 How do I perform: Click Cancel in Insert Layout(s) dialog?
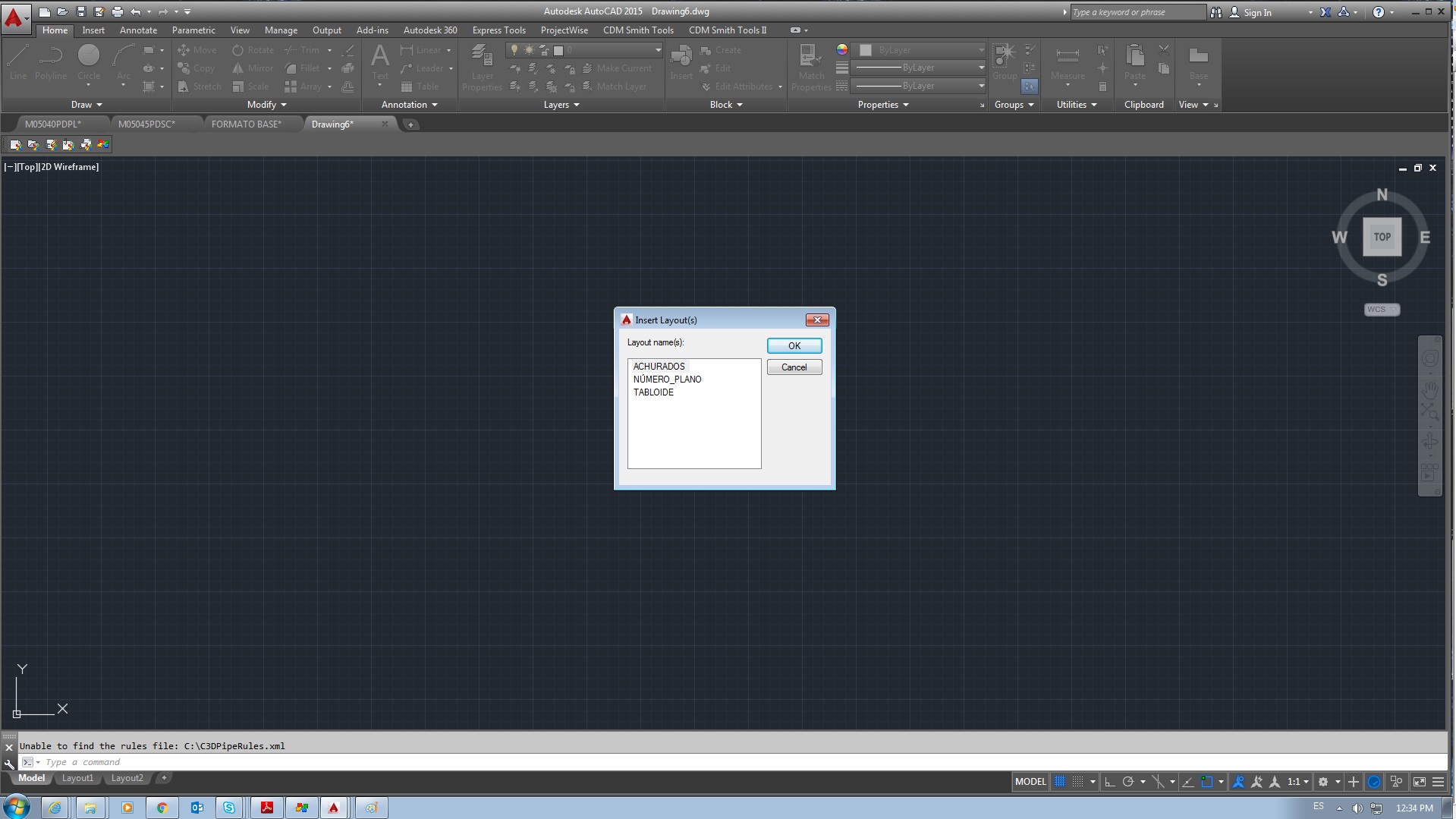pos(794,367)
